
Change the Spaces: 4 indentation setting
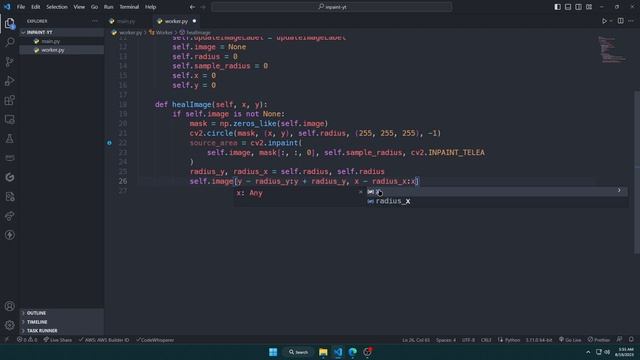[x=446, y=340]
